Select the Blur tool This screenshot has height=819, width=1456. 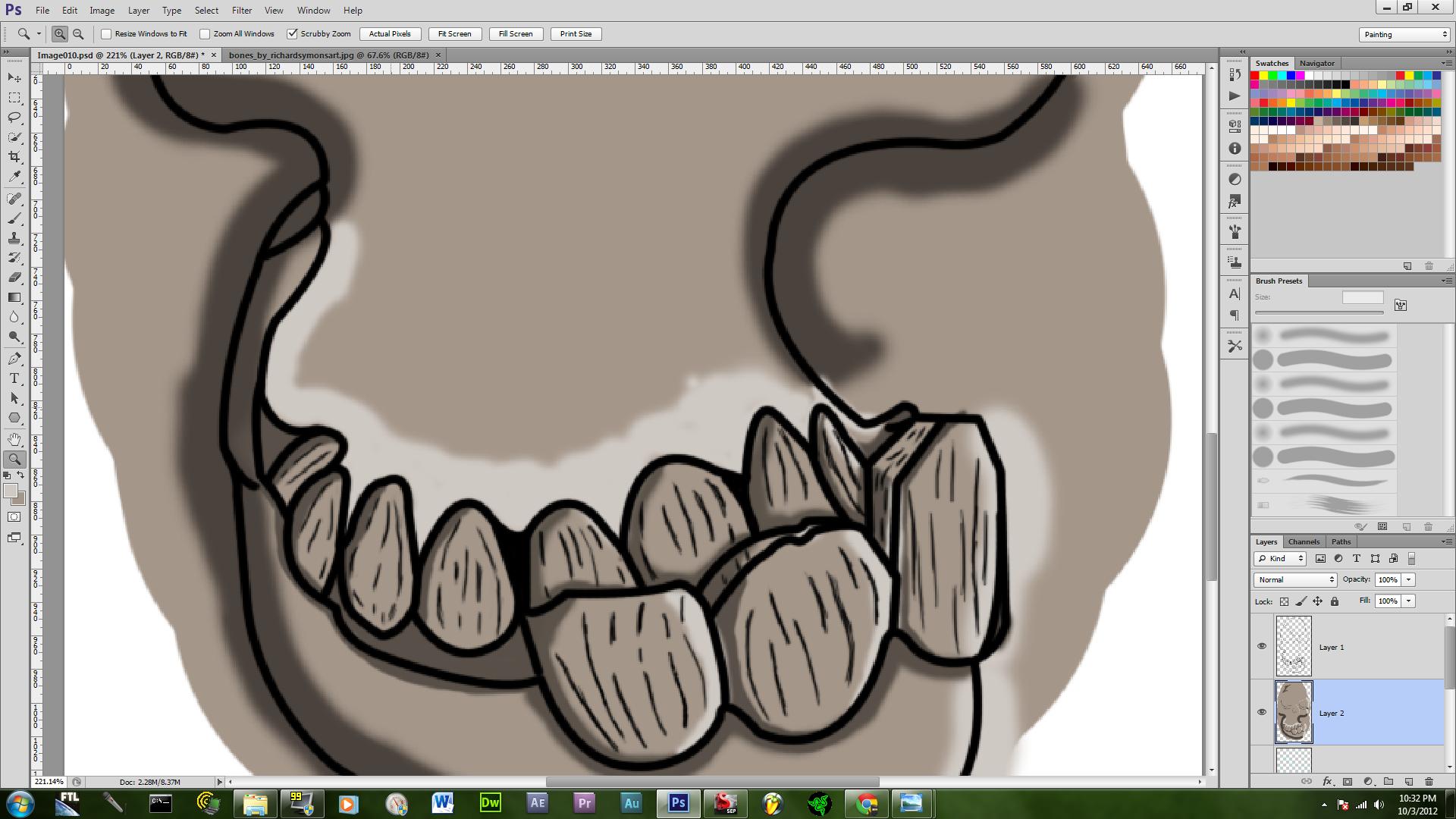[x=14, y=317]
